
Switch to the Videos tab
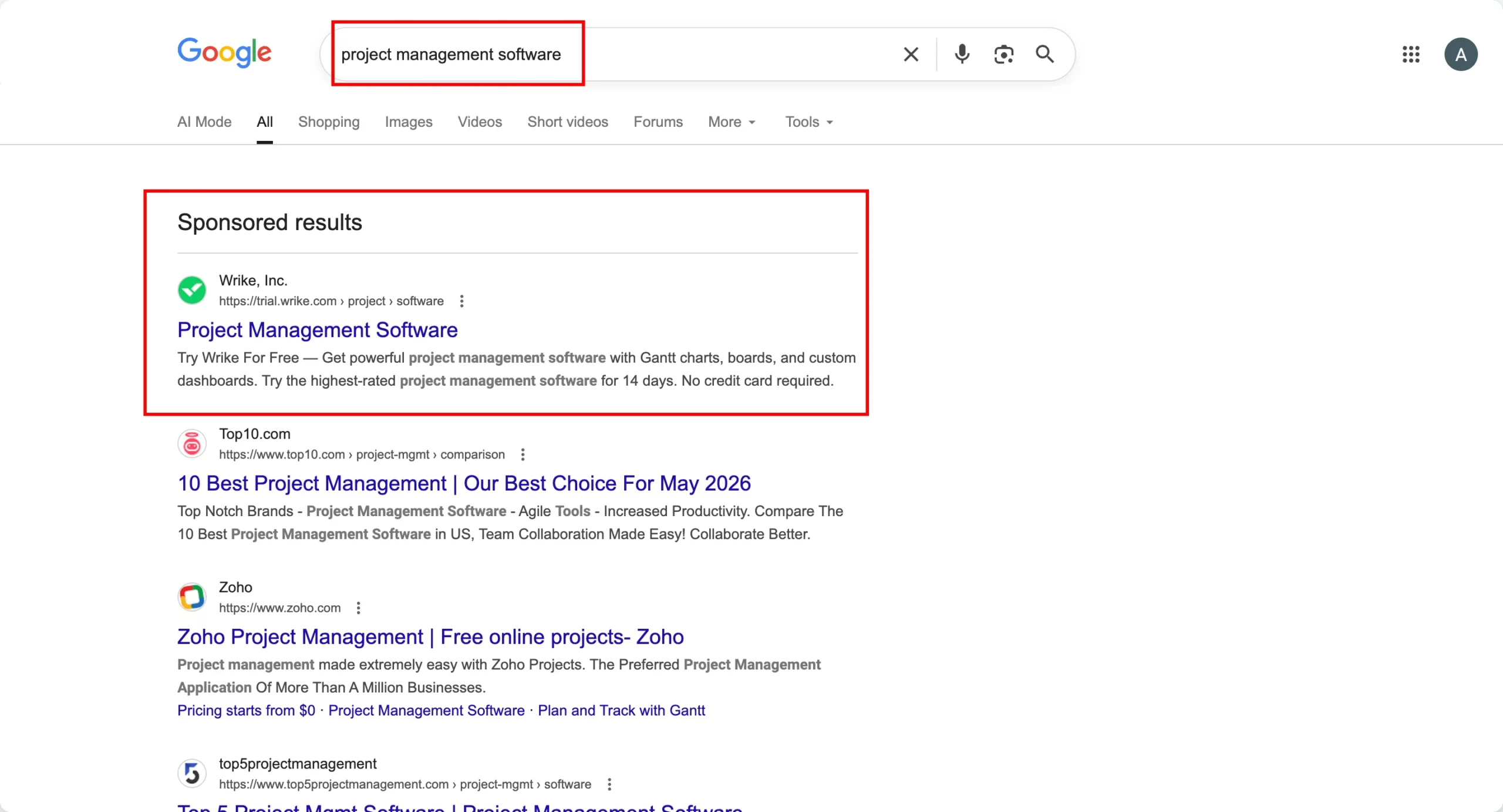tap(480, 122)
